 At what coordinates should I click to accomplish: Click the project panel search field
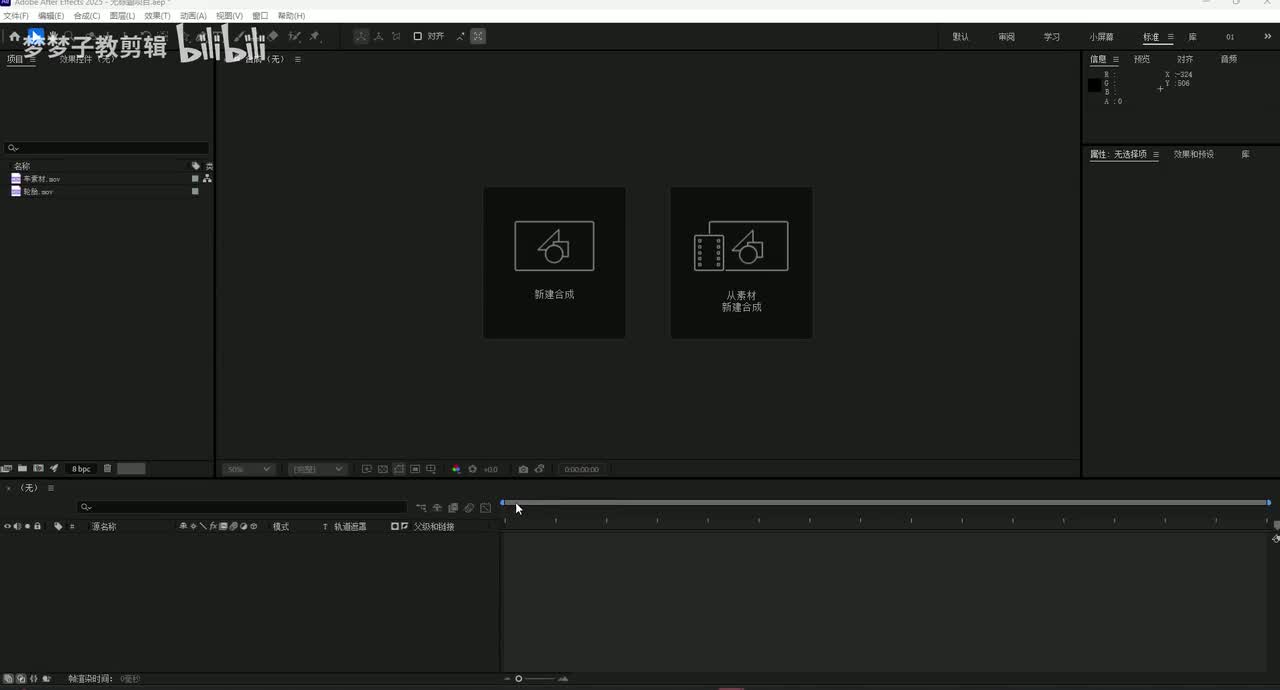pyautogui.click(x=107, y=148)
